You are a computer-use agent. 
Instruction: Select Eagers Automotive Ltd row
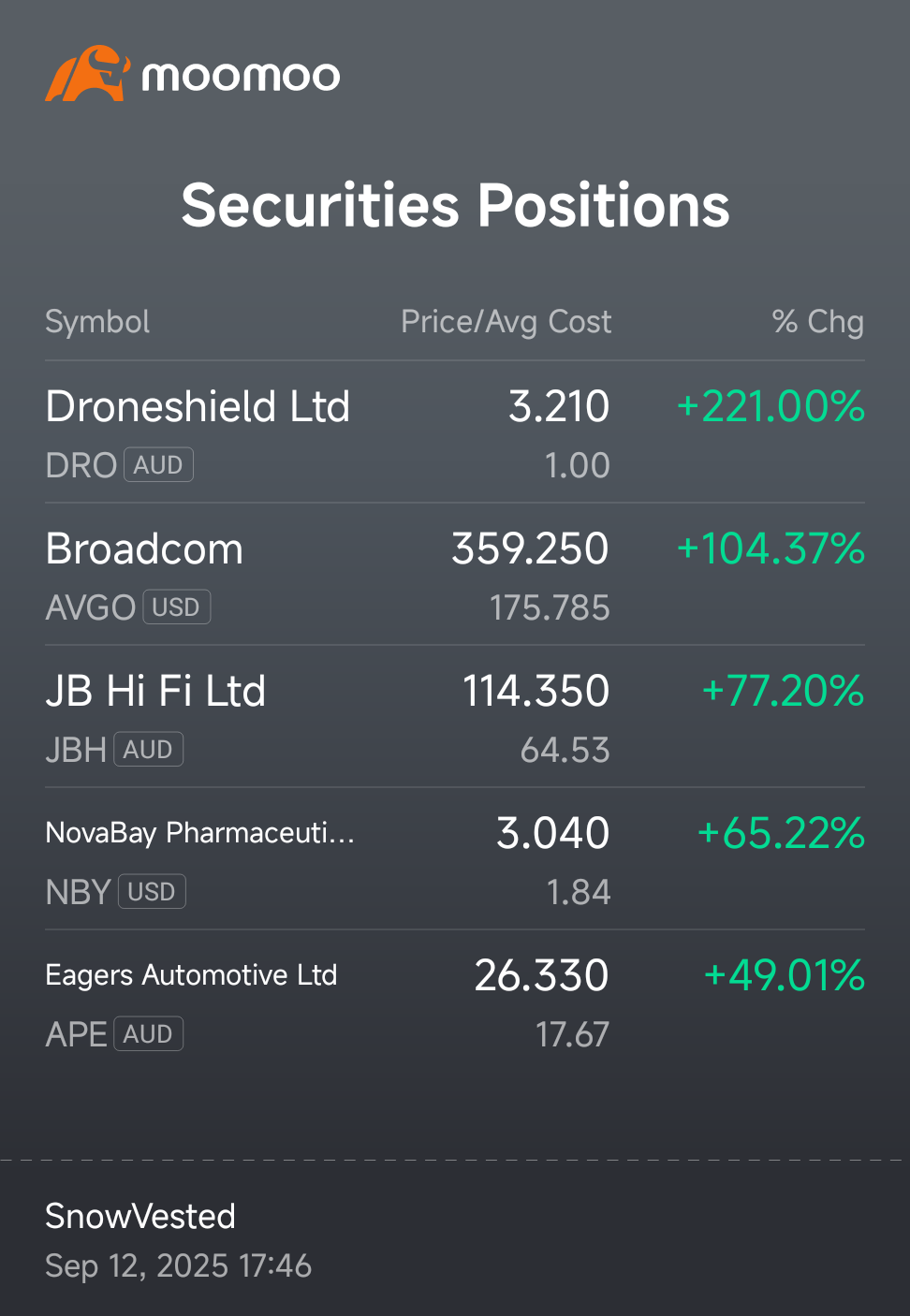coord(455,1002)
